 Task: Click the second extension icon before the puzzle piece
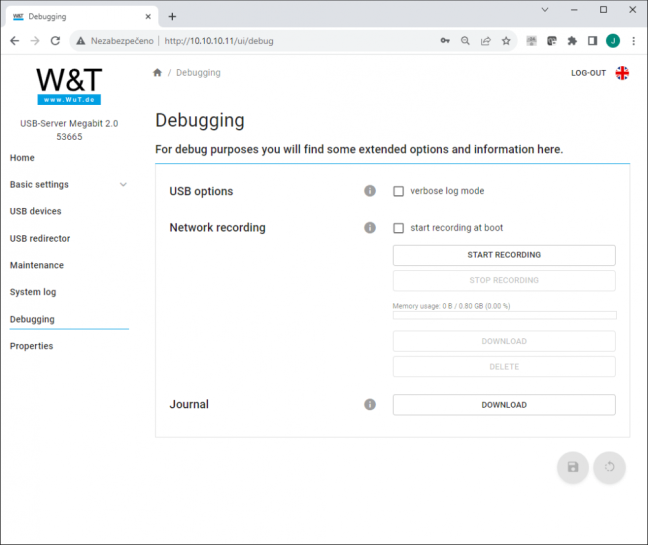(552, 40)
